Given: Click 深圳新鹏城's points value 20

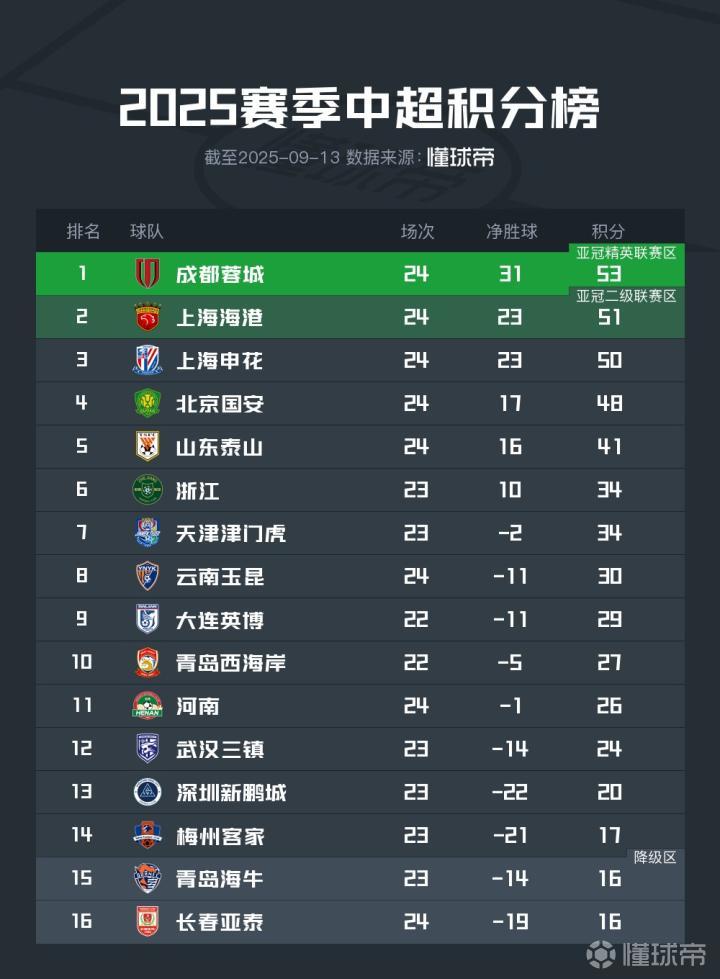Looking at the screenshot, I should [x=609, y=792].
